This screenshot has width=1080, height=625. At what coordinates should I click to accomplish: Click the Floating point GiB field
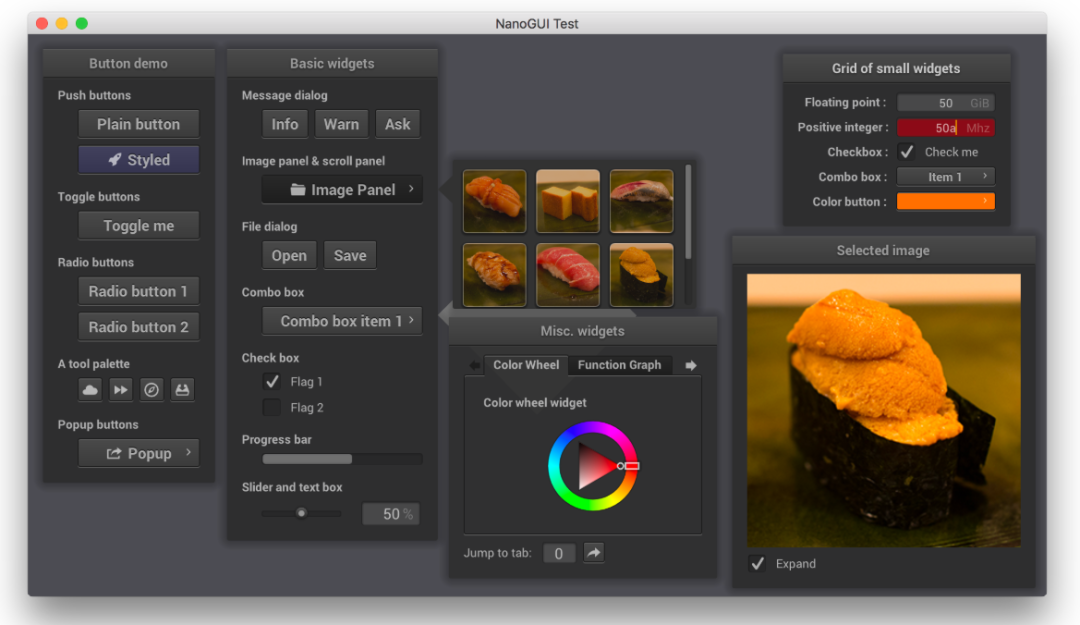[946, 103]
